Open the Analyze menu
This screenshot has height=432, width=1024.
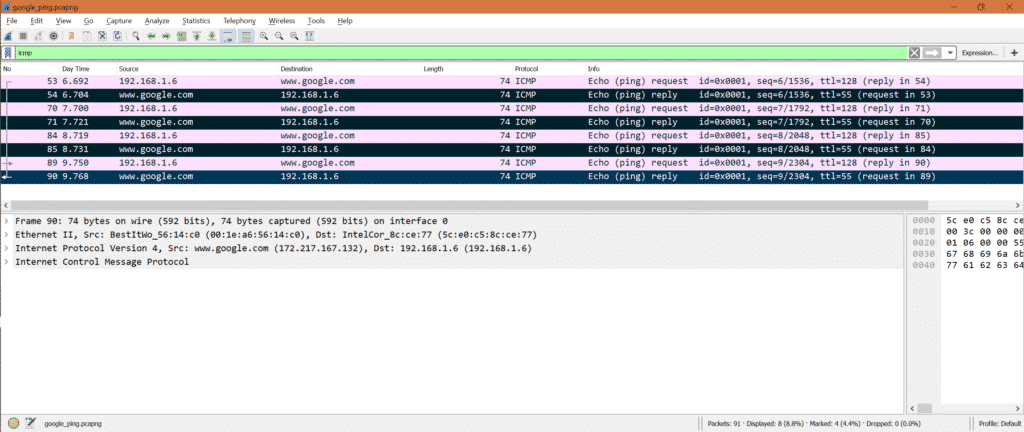click(x=157, y=20)
